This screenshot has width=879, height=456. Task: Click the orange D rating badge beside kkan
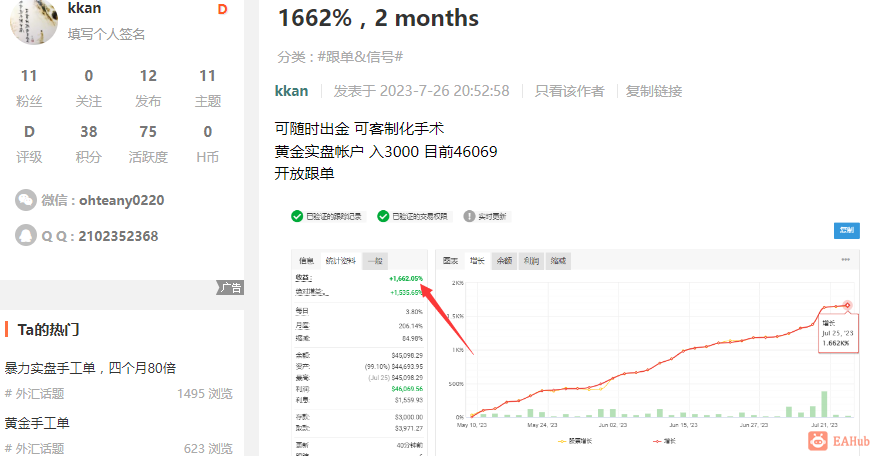coord(223,10)
